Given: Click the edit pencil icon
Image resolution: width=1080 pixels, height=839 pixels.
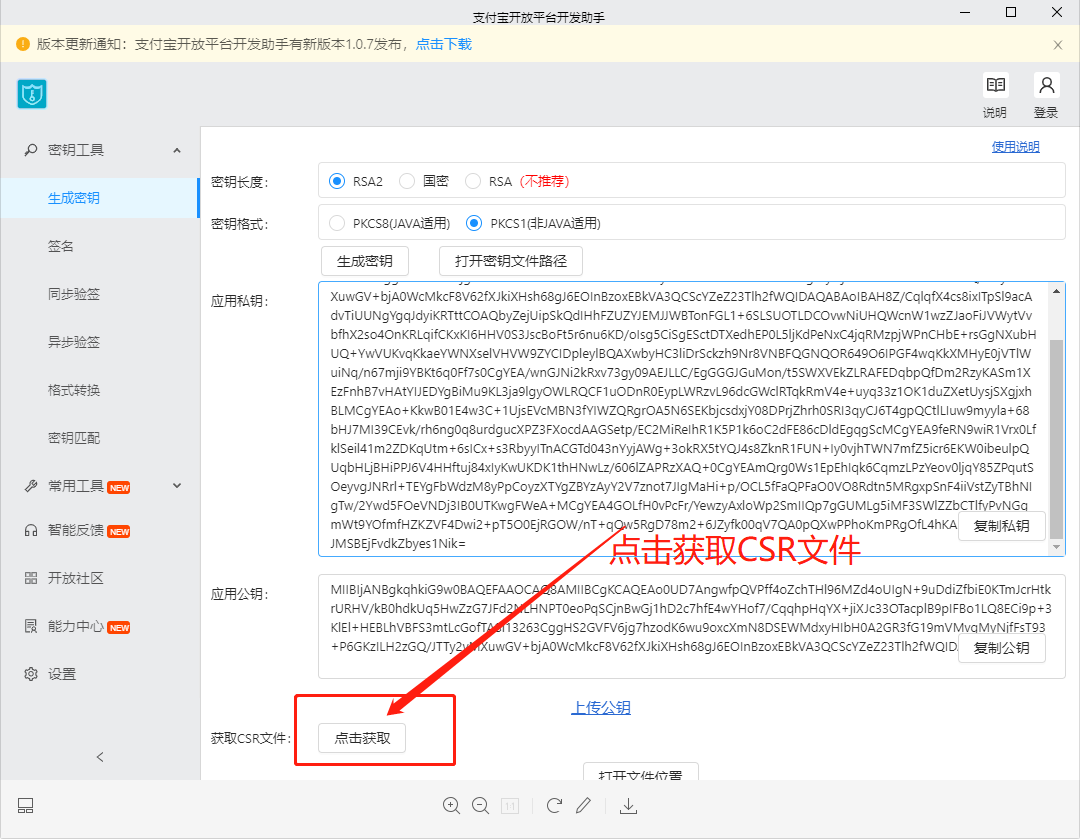Looking at the screenshot, I should 583,805.
